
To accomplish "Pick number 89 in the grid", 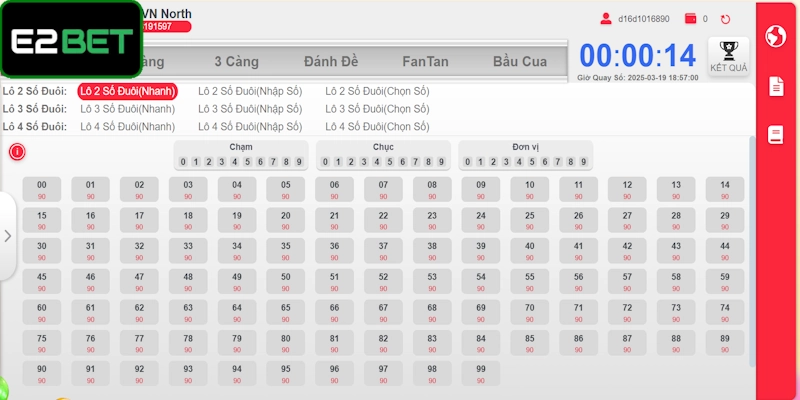I will pos(725,343).
